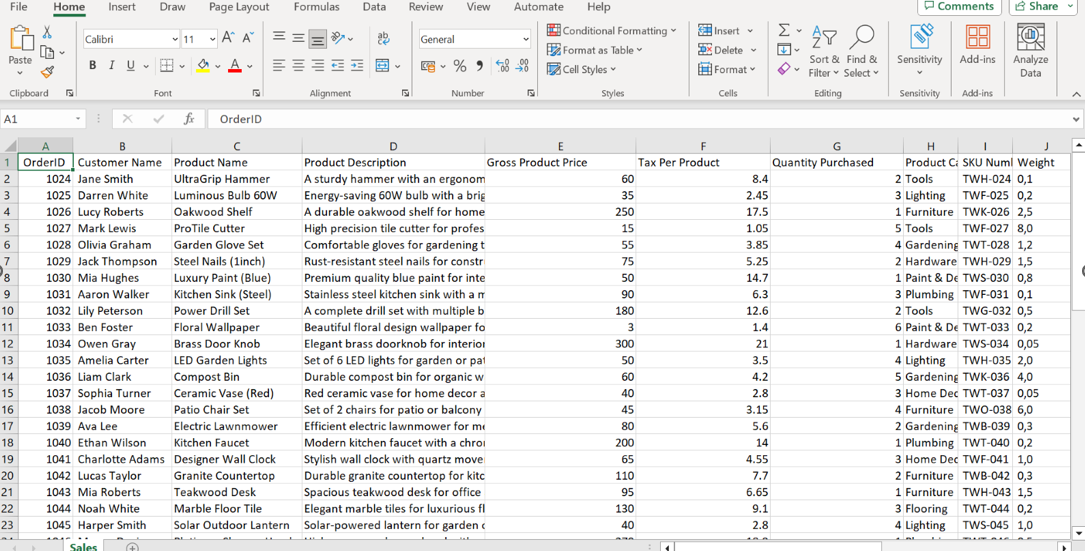This screenshot has height=551, width=1085.
Task: Toggle the Middle Align button
Action: 298,39
